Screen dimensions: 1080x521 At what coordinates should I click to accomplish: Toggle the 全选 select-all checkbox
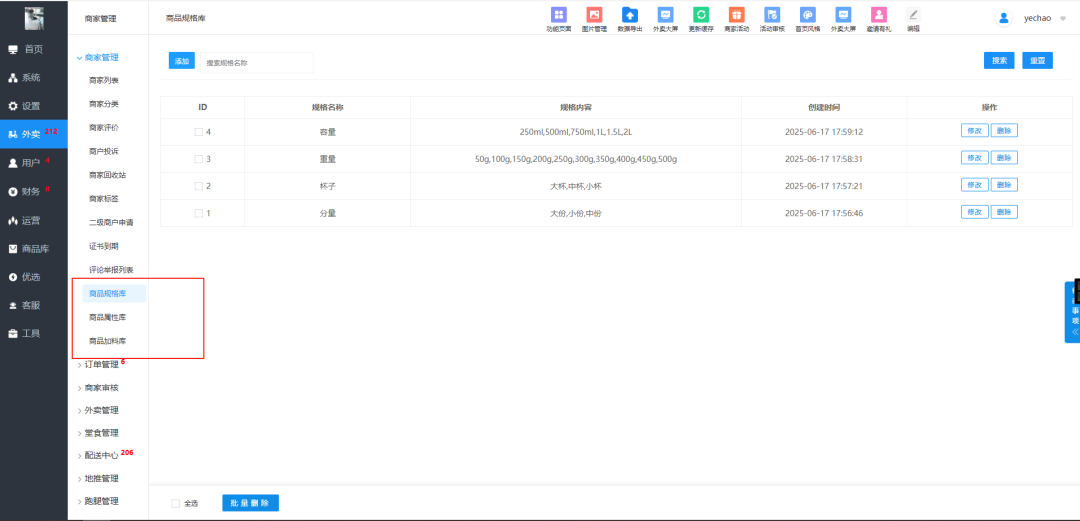click(176, 503)
